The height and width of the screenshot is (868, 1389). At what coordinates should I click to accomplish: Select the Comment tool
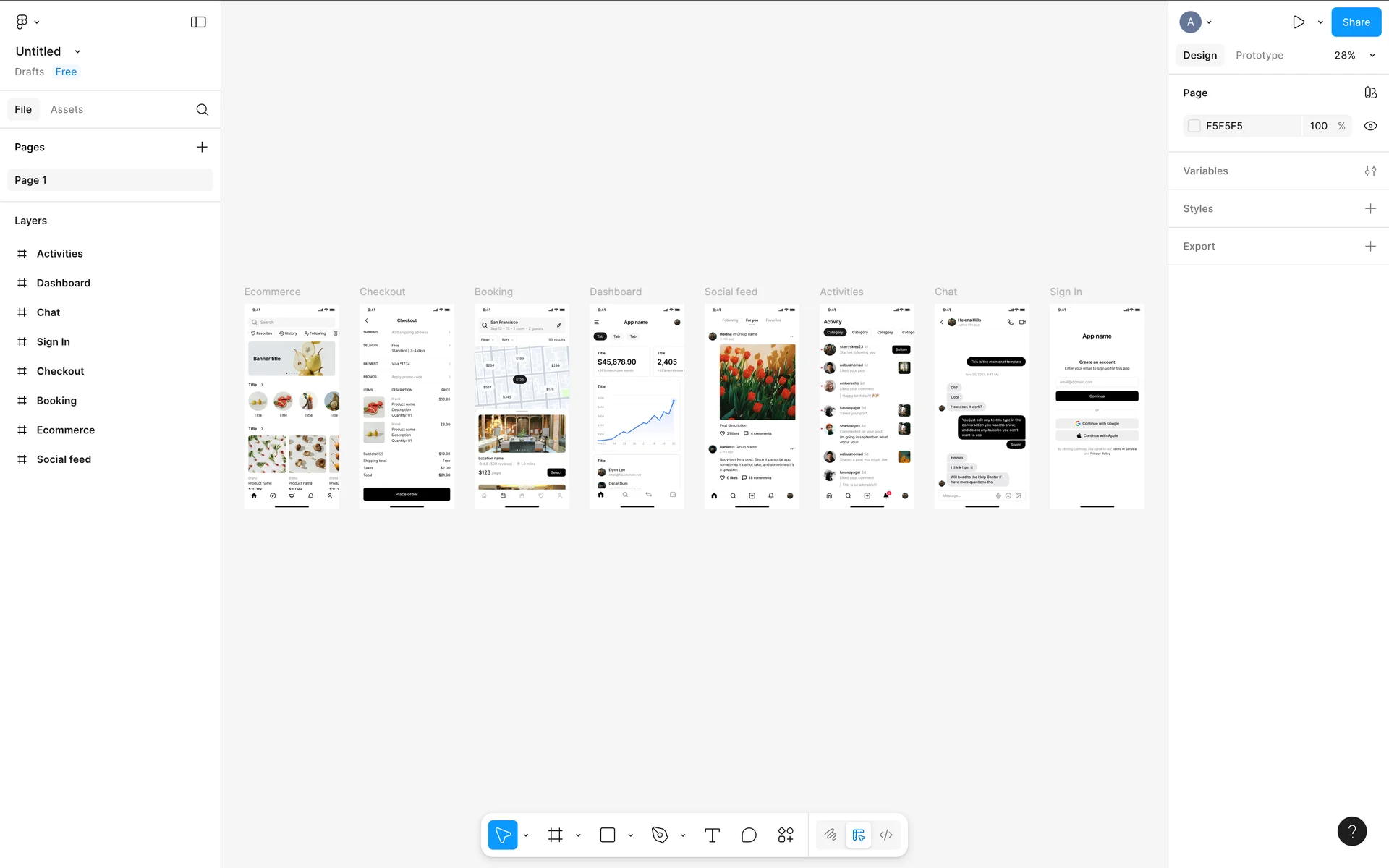pos(749,835)
